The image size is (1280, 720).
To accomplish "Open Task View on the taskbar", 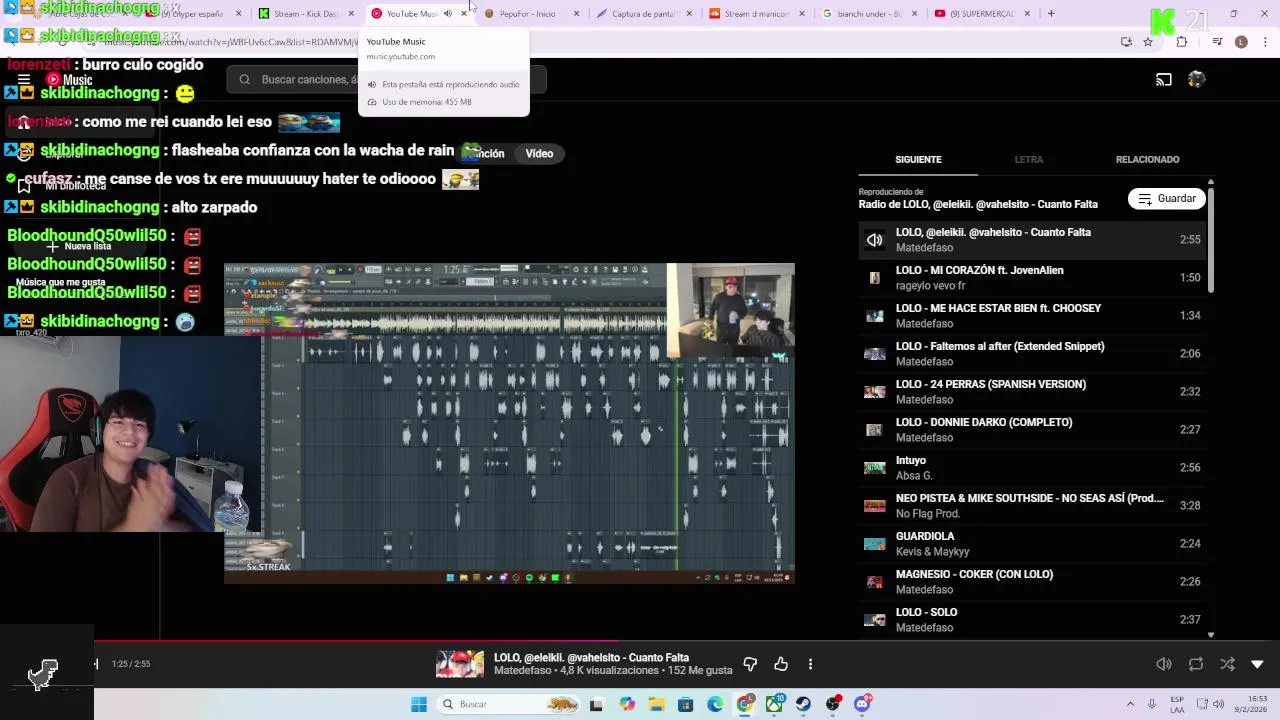I will [596, 704].
